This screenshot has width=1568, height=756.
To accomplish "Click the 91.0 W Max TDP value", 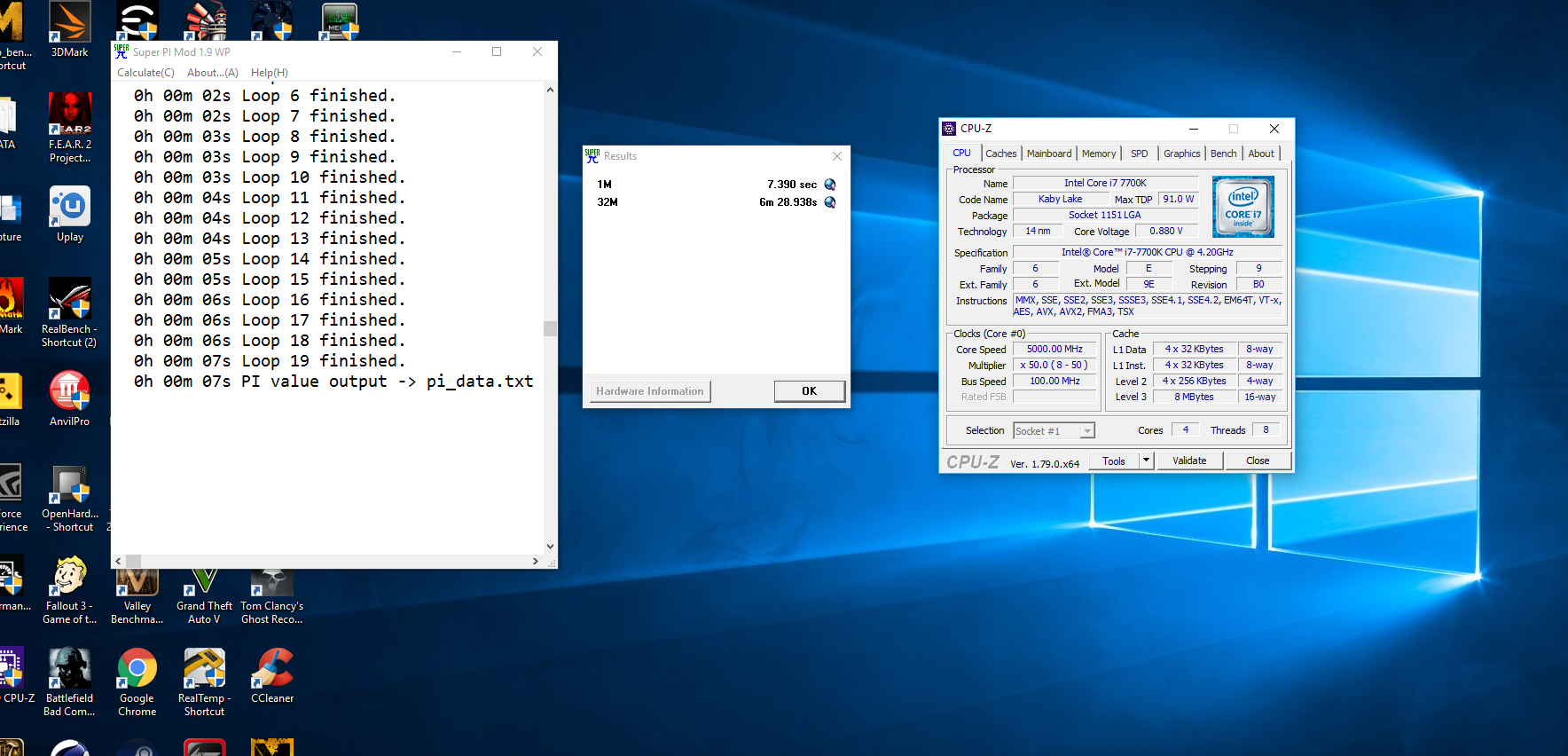I will click(x=1179, y=200).
